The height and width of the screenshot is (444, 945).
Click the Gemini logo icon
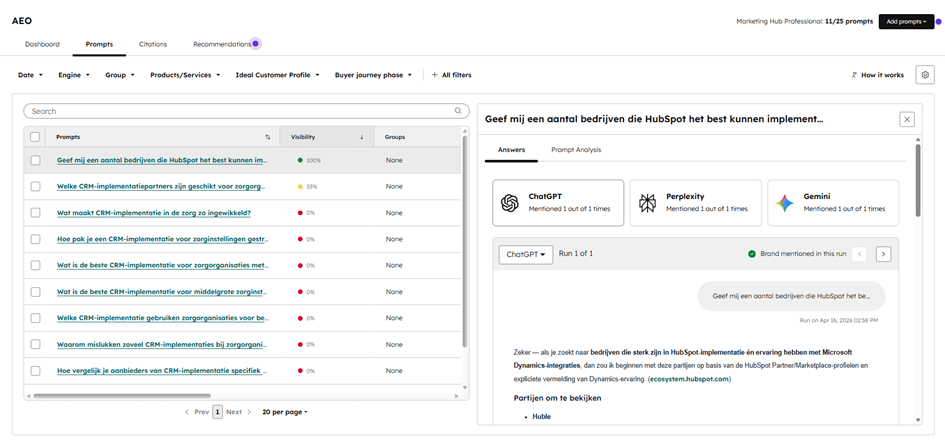click(785, 203)
